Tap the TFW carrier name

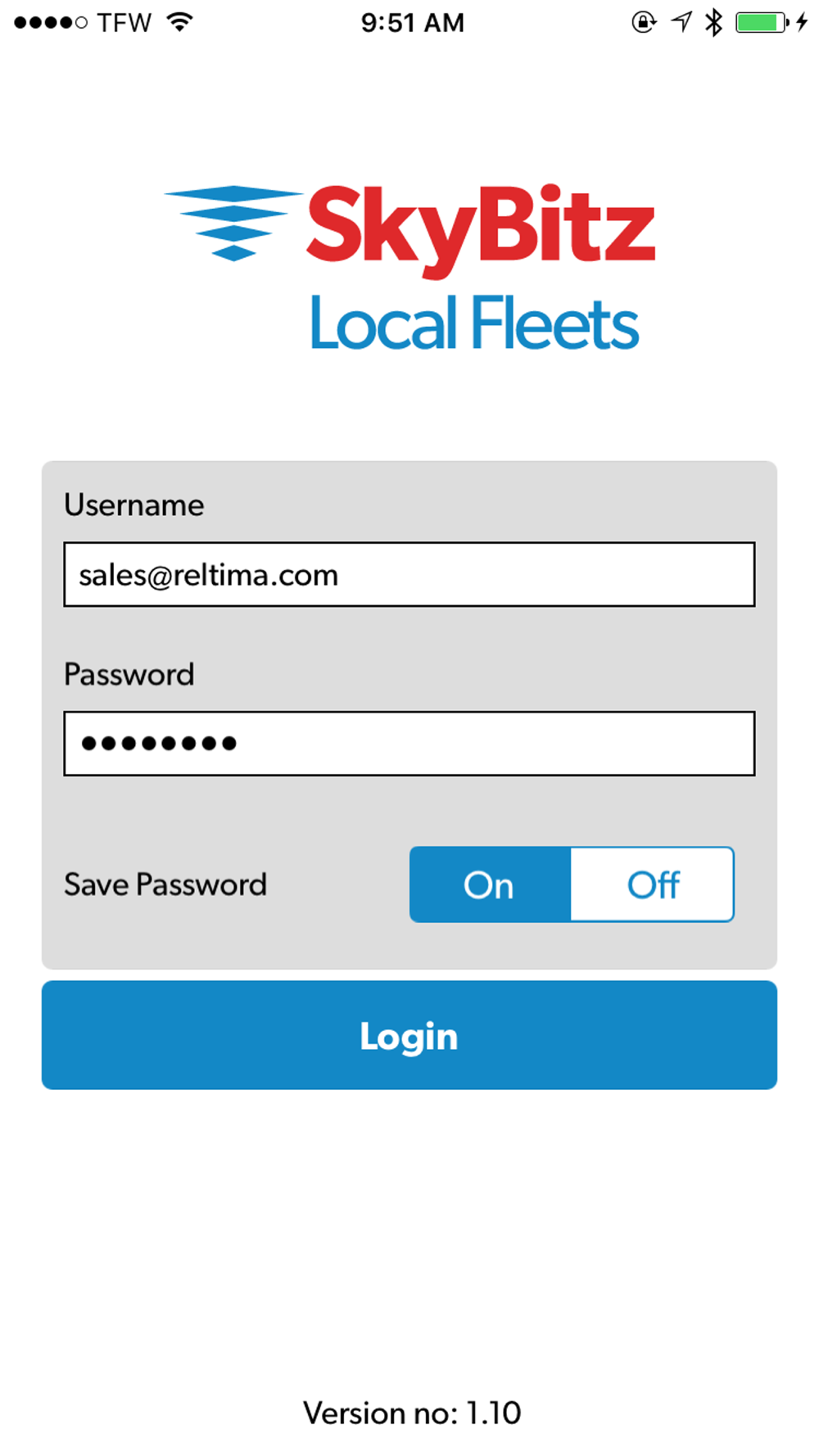pyautogui.click(x=124, y=23)
